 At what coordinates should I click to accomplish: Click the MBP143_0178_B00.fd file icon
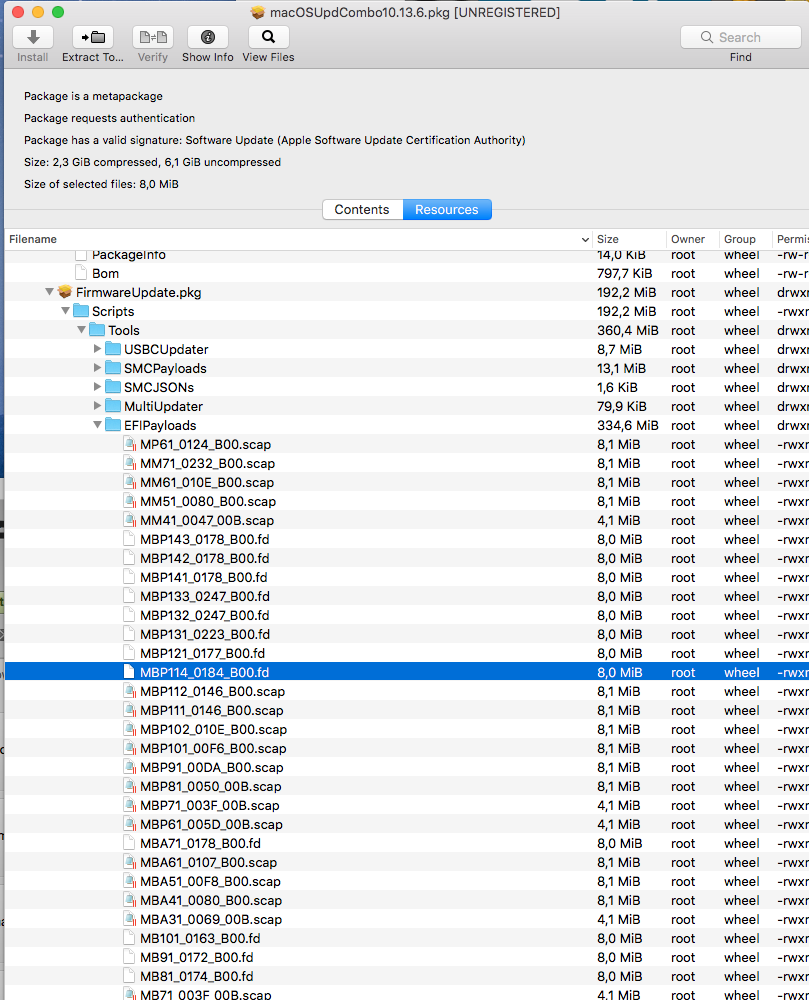pos(129,540)
